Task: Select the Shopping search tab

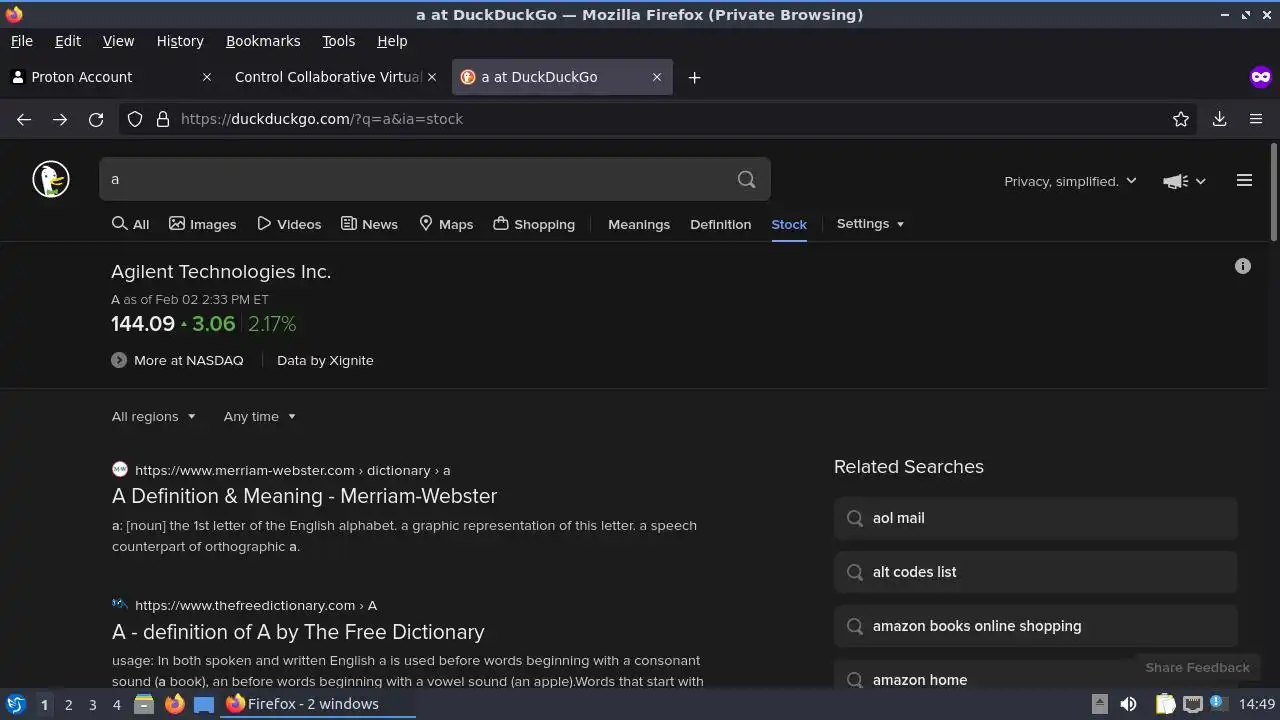Action: pos(534,224)
